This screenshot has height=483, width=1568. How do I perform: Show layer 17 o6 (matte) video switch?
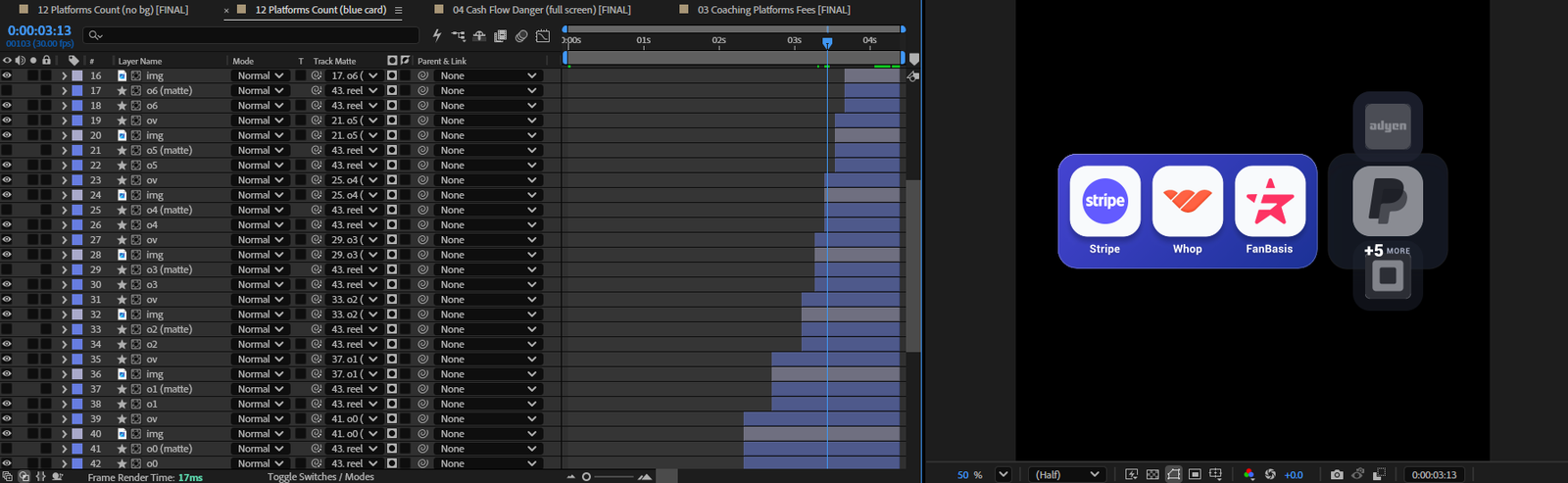pyautogui.click(x=7, y=90)
